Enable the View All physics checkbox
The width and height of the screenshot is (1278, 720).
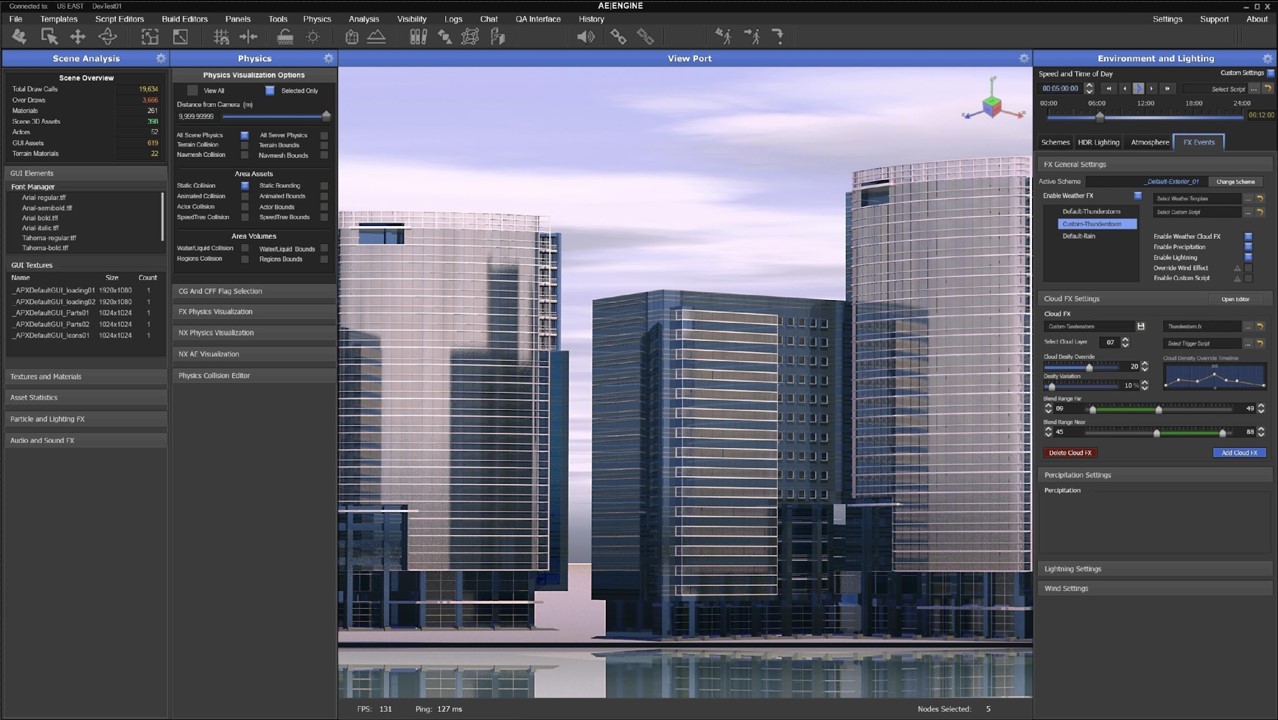tap(193, 91)
